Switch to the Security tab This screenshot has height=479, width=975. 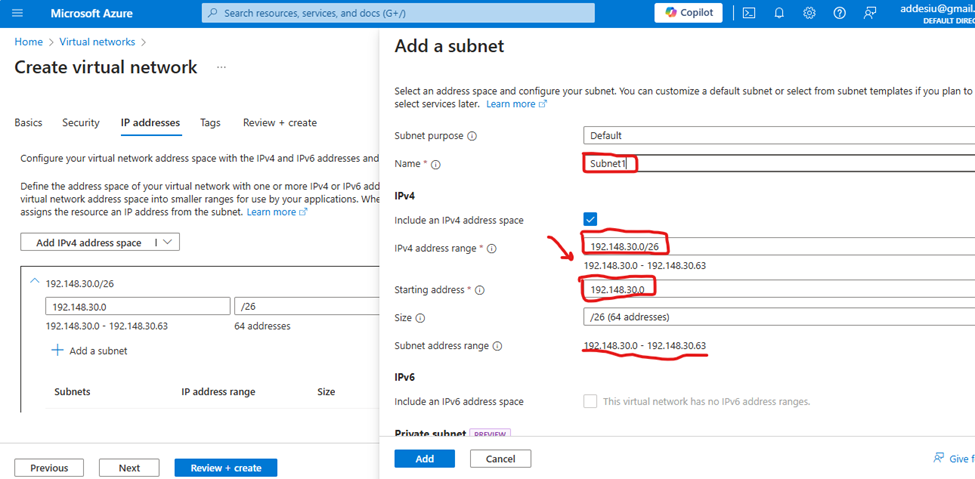point(81,123)
